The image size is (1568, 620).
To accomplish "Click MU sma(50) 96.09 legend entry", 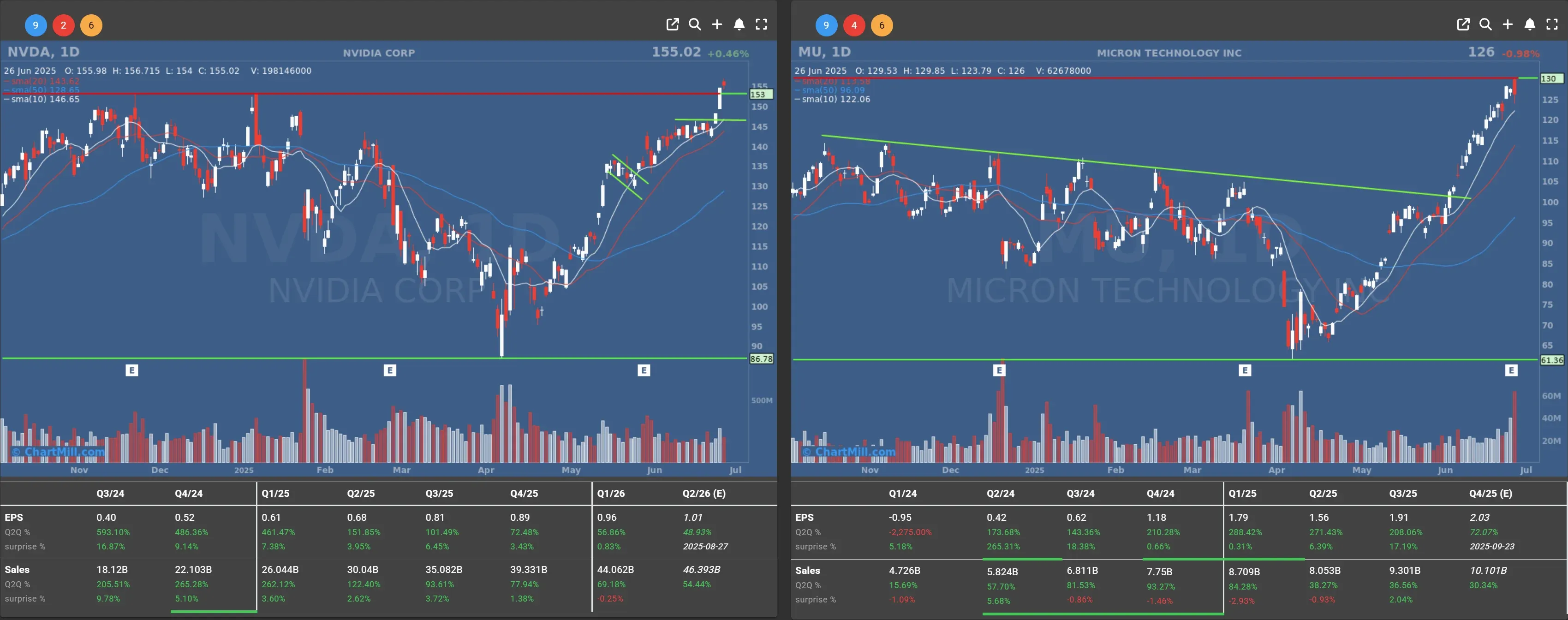I will (x=829, y=90).
